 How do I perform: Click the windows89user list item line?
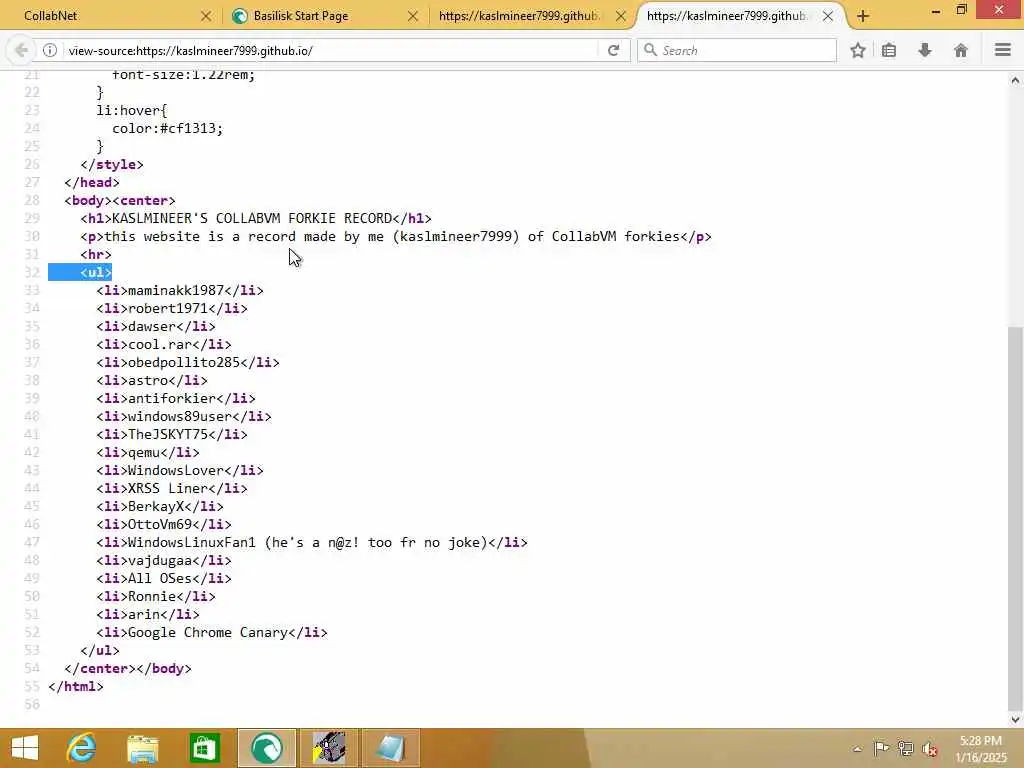coord(184,417)
